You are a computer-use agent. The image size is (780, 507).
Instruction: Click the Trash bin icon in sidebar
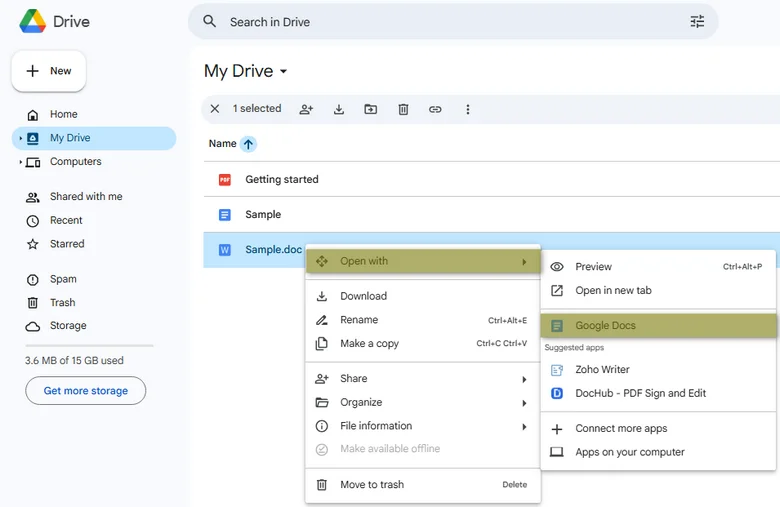[33, 303]
